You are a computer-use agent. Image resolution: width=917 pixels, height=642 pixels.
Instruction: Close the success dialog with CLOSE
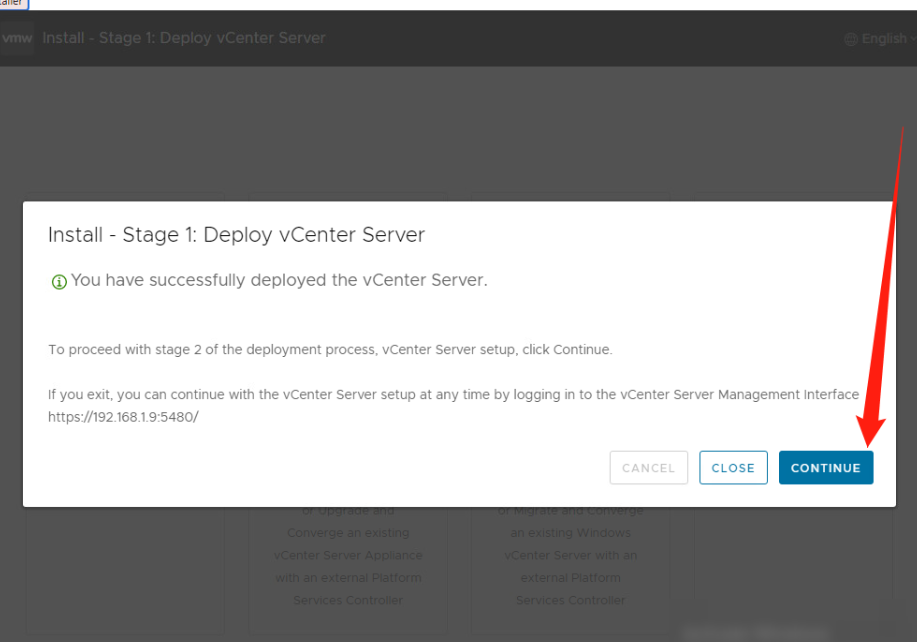pyautogui.click(x=733, y=467)
